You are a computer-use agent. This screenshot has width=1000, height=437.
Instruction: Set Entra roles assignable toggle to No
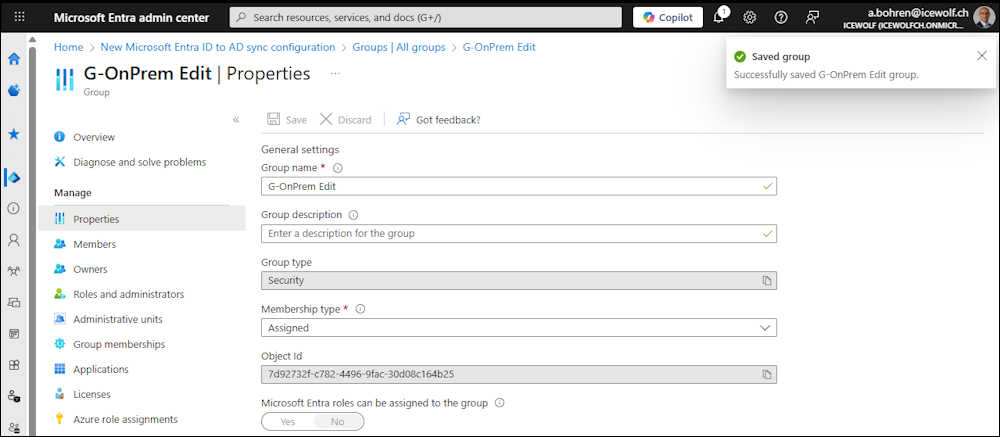pyautogui.click(x=337, y=422)
